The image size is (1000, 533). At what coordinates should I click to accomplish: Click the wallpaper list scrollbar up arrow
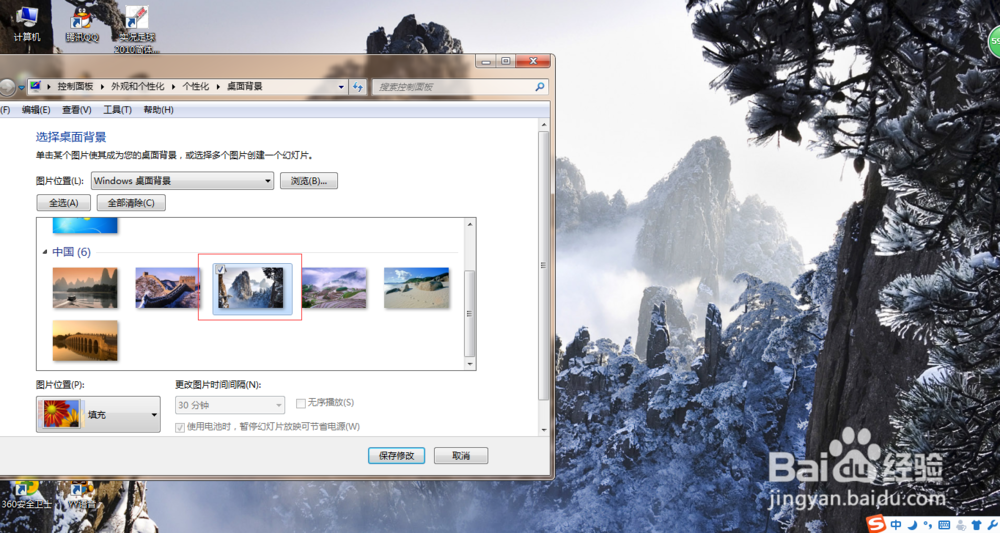470,224
